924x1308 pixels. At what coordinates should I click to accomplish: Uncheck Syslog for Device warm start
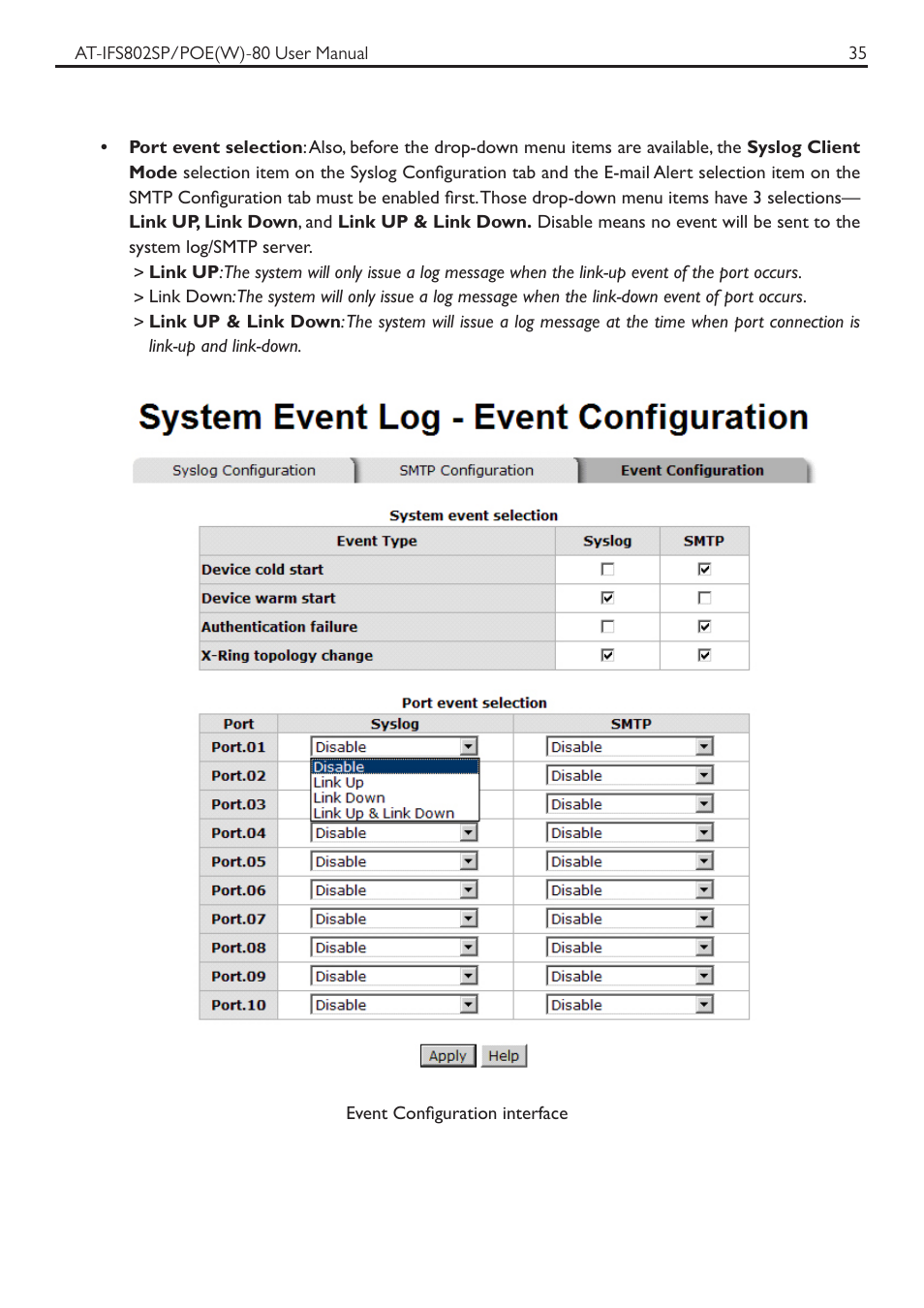pos(607,598)
